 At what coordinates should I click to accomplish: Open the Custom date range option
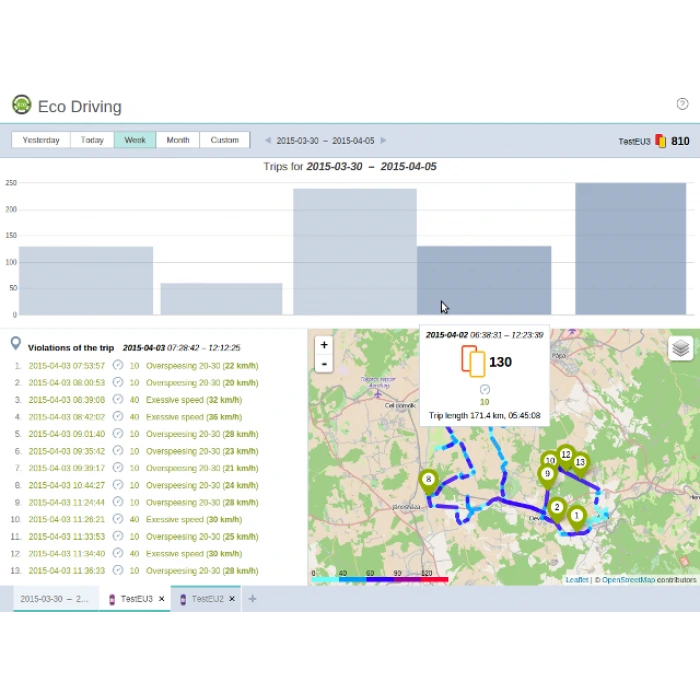pyautogui.click(x=225, y=141)
